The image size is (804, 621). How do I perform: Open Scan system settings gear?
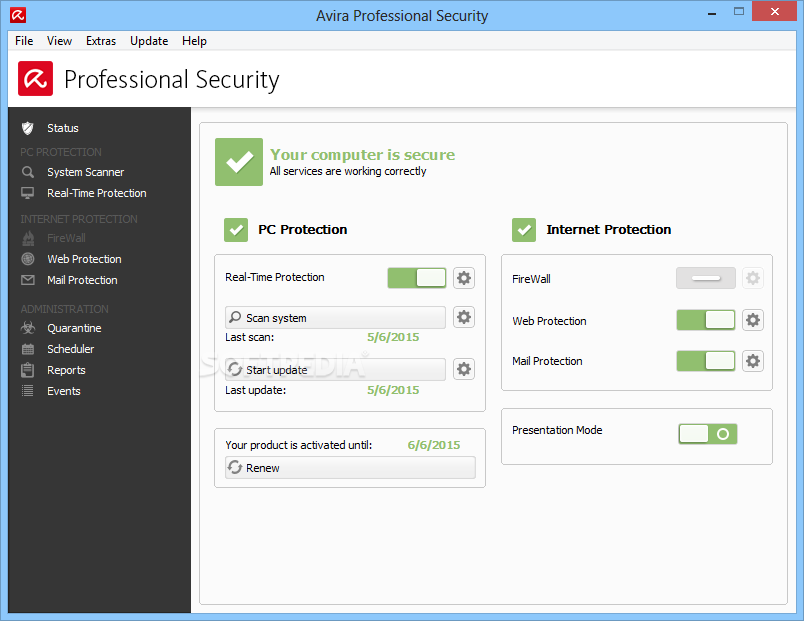464,317
